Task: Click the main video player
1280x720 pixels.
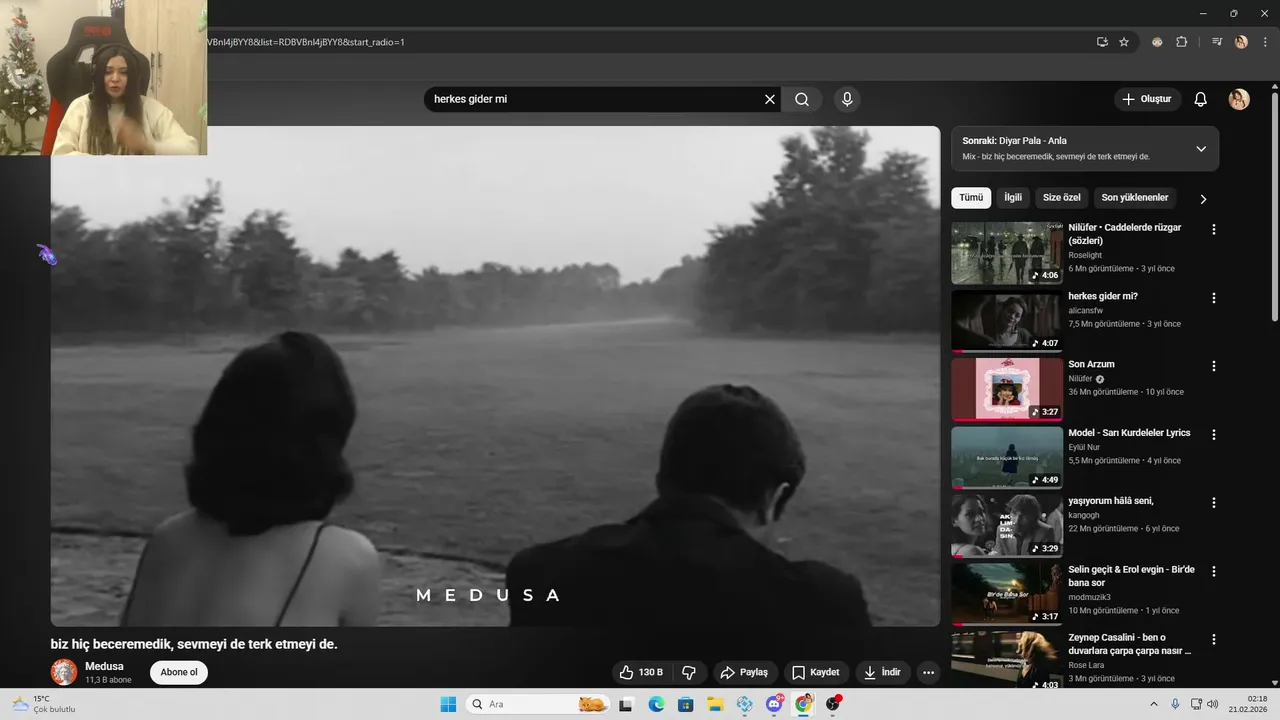Action: (495, 376)
